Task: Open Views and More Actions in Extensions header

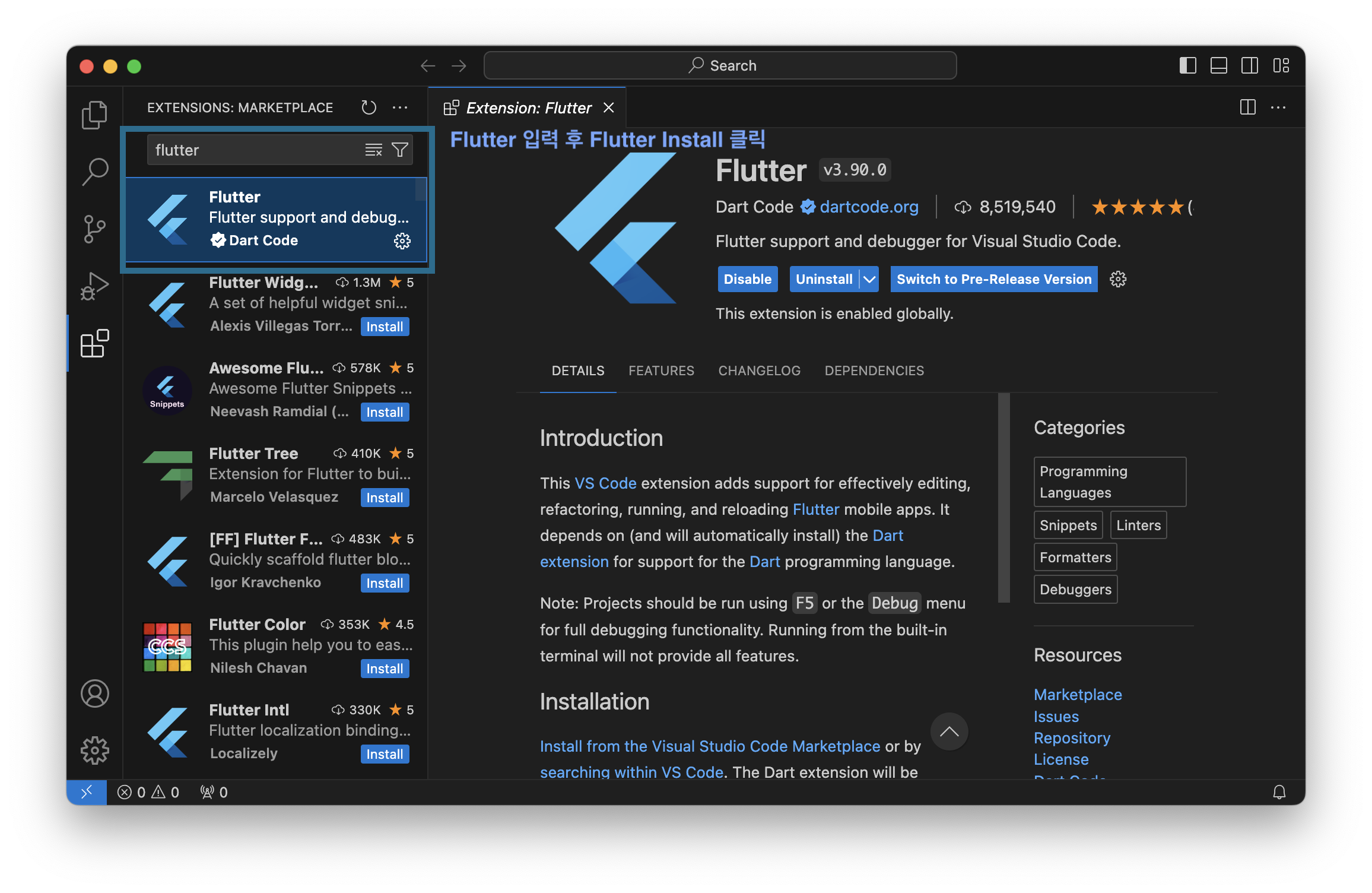Action: [400, 107]
